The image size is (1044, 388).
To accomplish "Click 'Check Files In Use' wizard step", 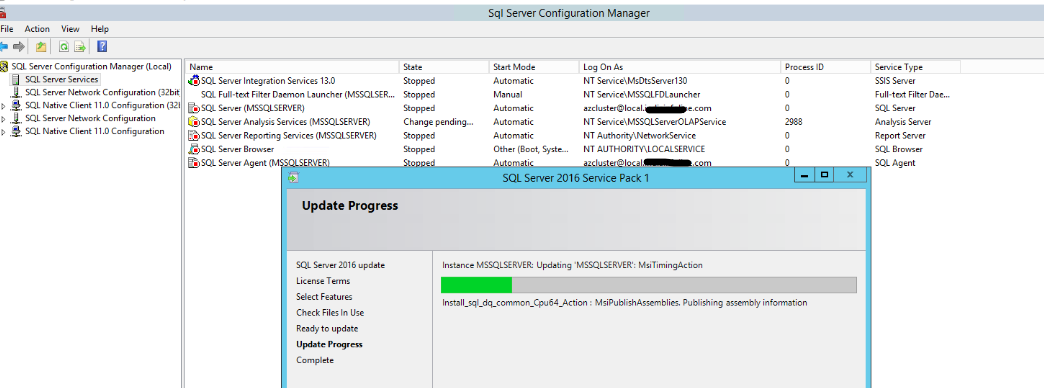I will tap(330, 313).
